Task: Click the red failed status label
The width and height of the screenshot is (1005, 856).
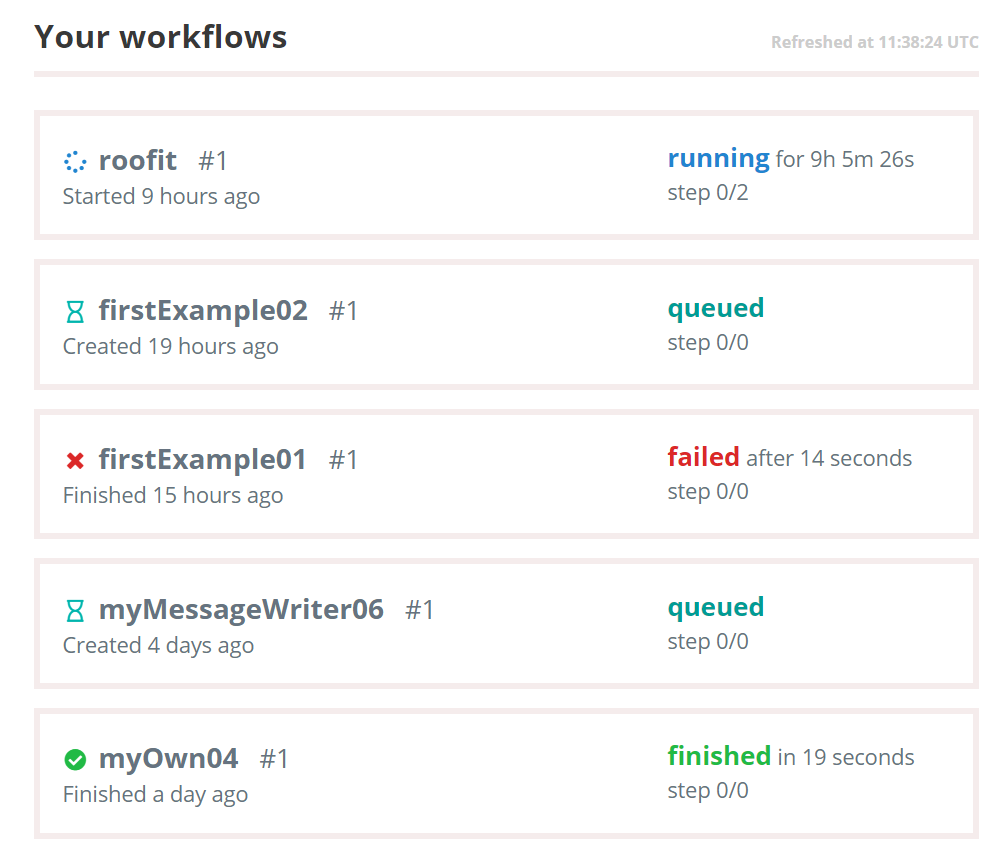Action: click(x=703, y=457)
